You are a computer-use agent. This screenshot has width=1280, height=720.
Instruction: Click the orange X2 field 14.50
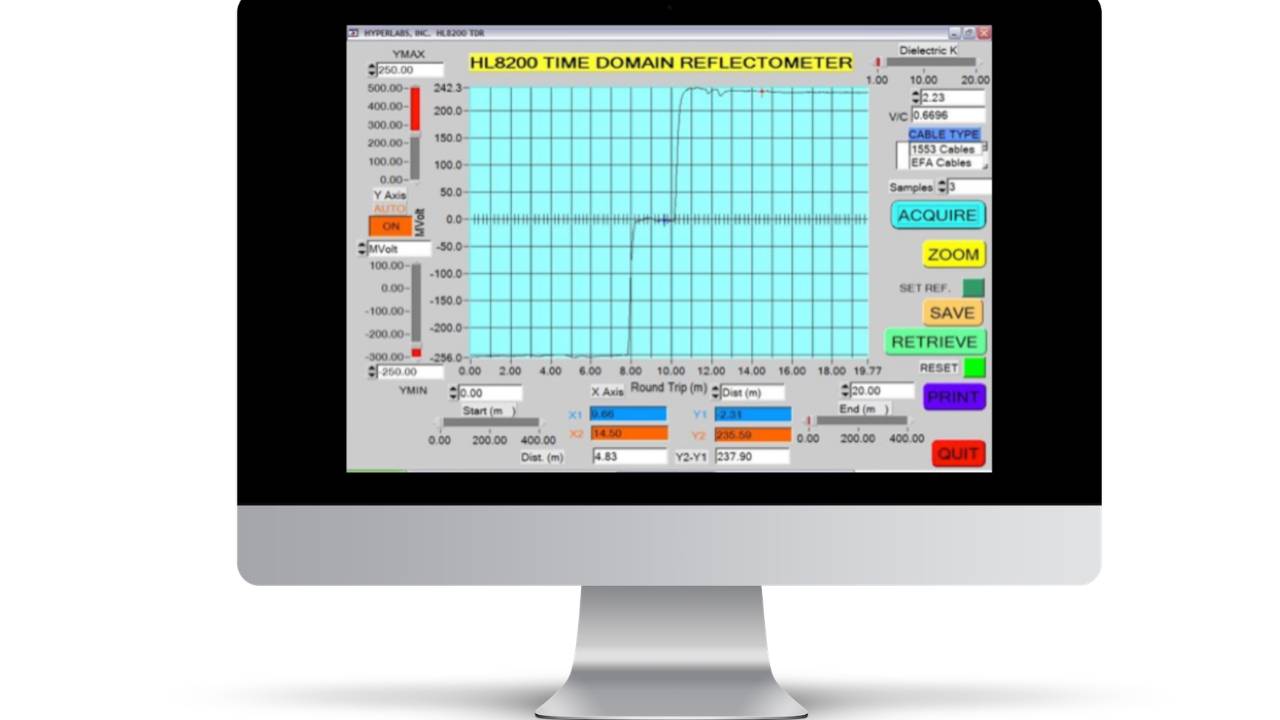(x=629, y=434)
